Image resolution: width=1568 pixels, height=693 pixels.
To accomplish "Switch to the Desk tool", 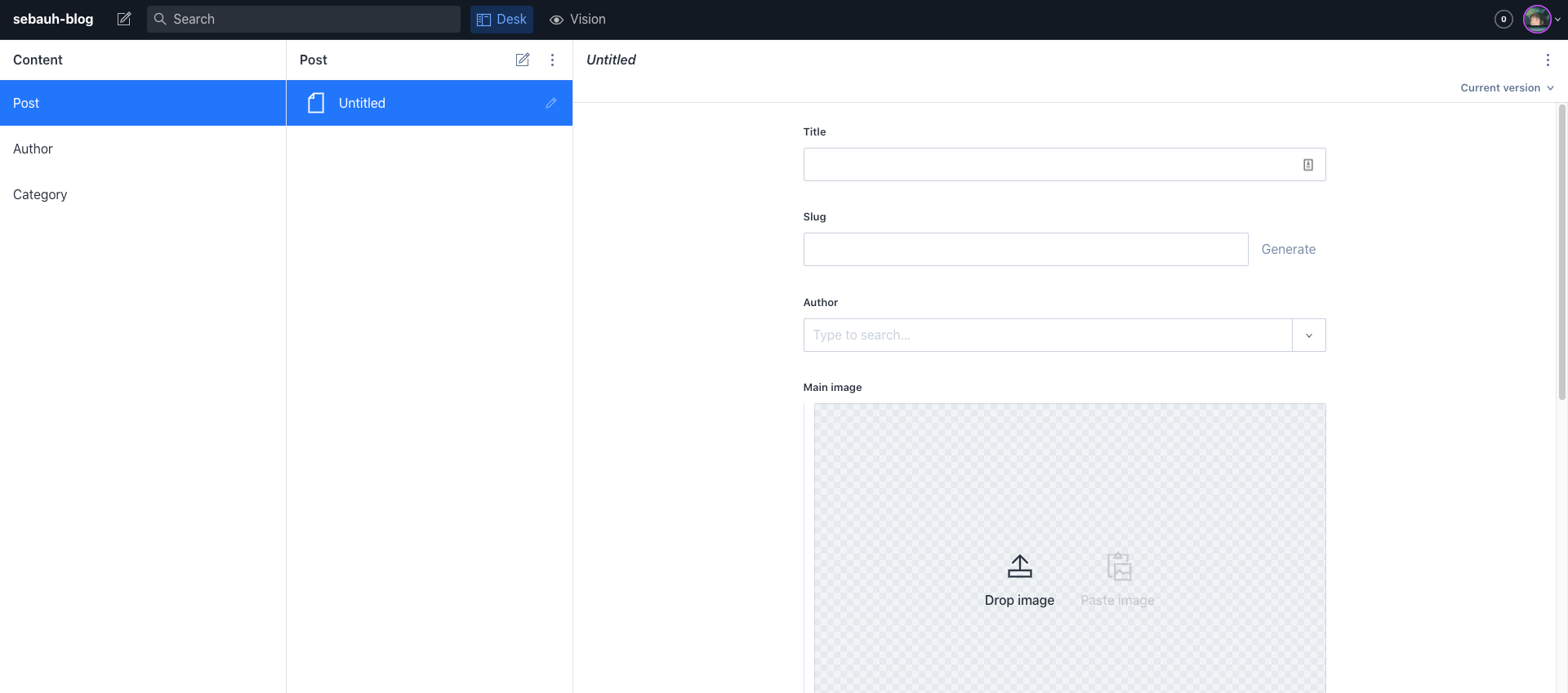I will coord(501,19).
